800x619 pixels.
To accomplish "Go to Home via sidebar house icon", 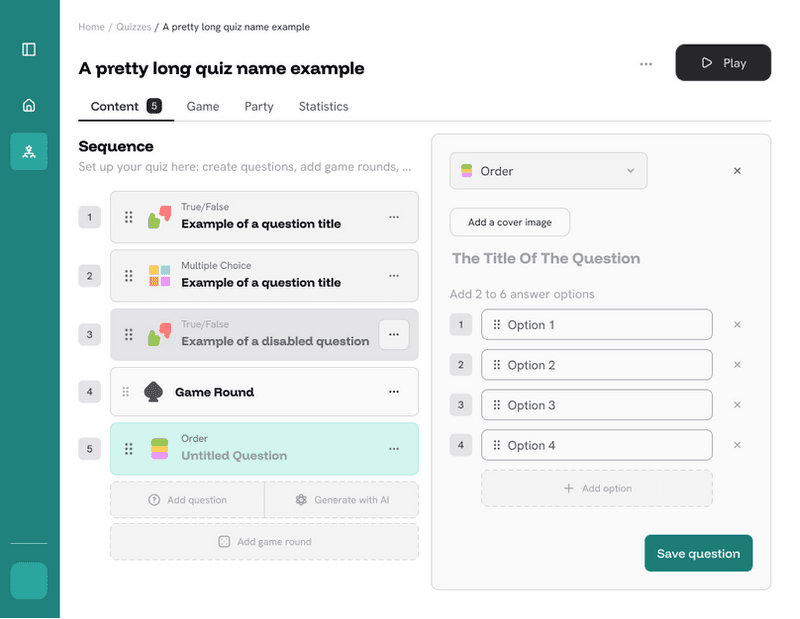I will click(29, 105).
